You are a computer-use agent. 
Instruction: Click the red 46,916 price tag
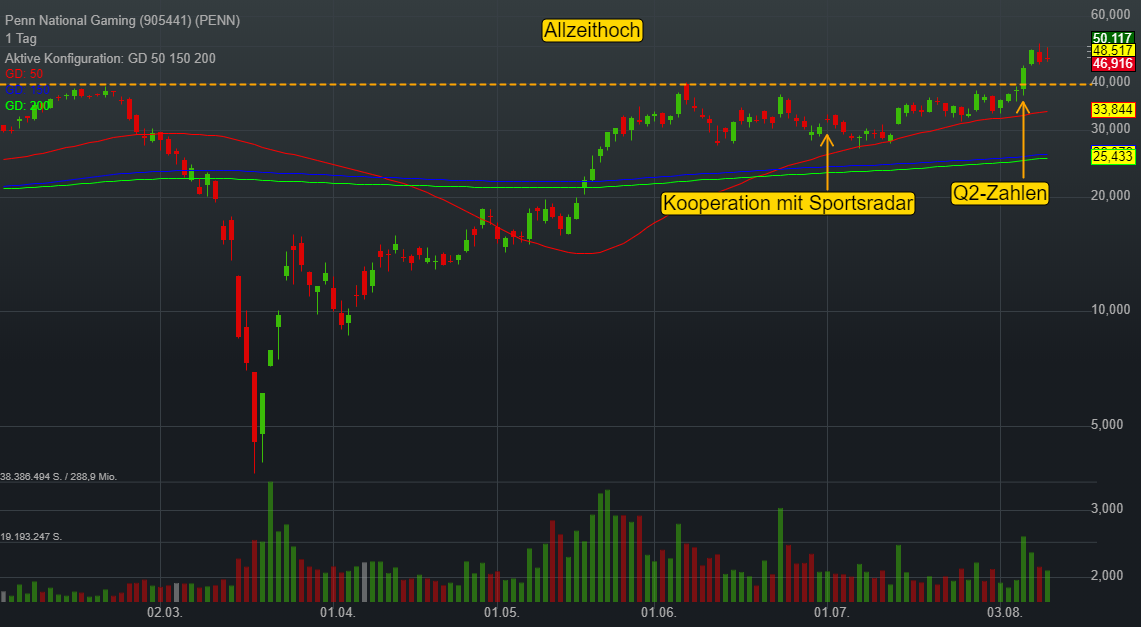pos(1113,64)
